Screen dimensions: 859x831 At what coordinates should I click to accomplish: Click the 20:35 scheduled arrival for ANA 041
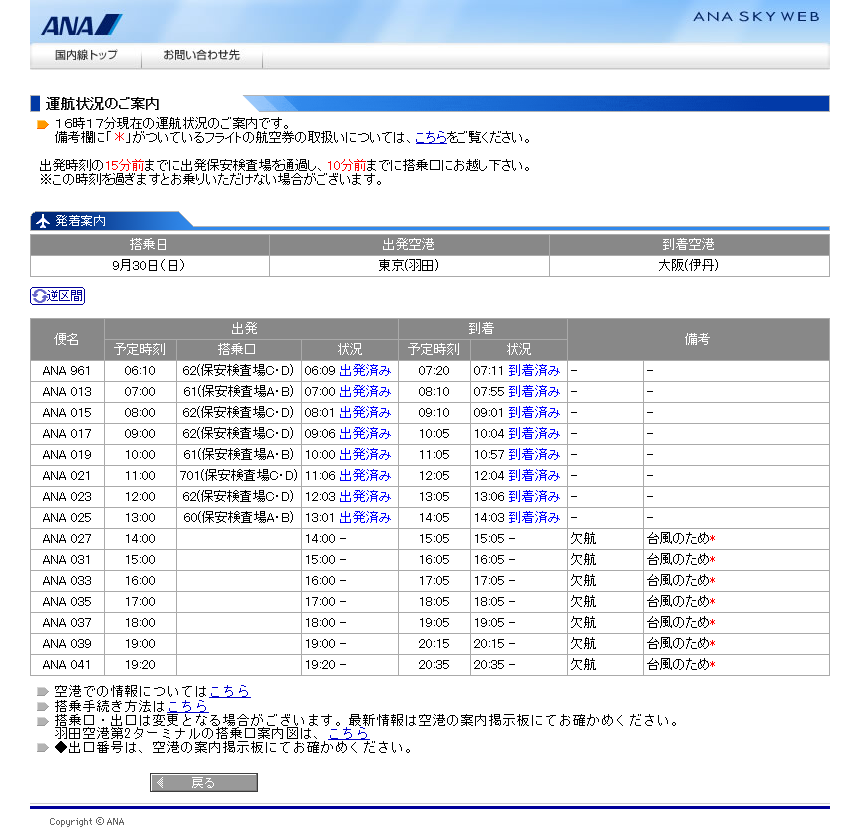click(x=434, y=665)
